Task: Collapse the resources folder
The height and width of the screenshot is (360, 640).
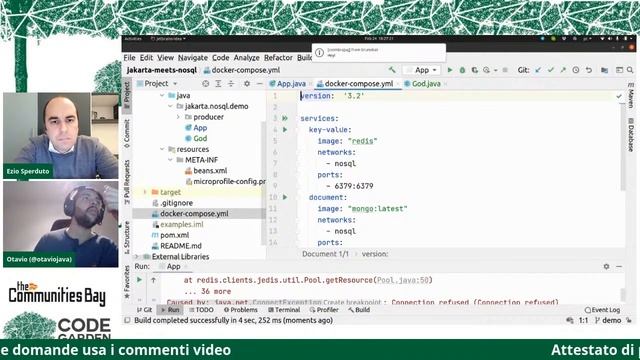Action: point(162,149)
